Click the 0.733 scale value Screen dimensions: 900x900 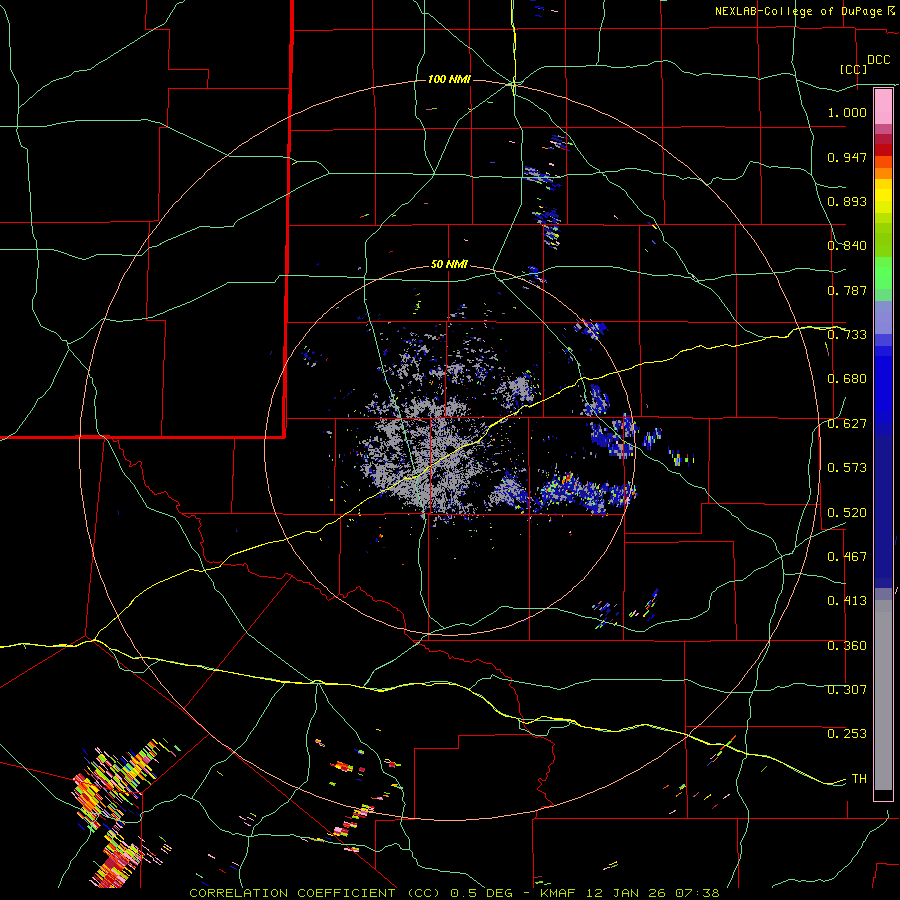pyautogui.click(x=847, y=335)
